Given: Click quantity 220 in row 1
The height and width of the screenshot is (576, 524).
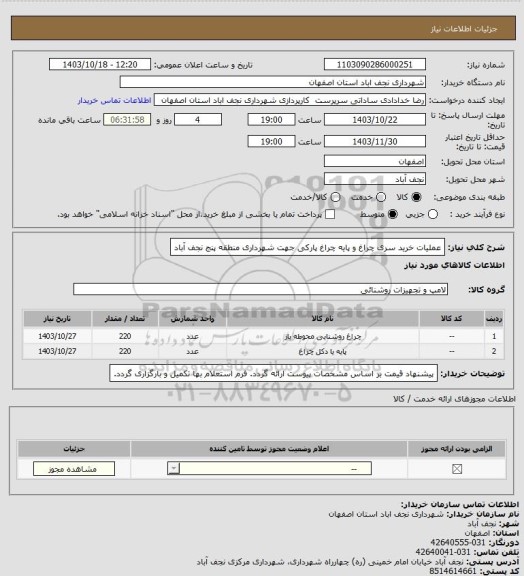Looking at the screenshot, I should click(x=125, y=336).
